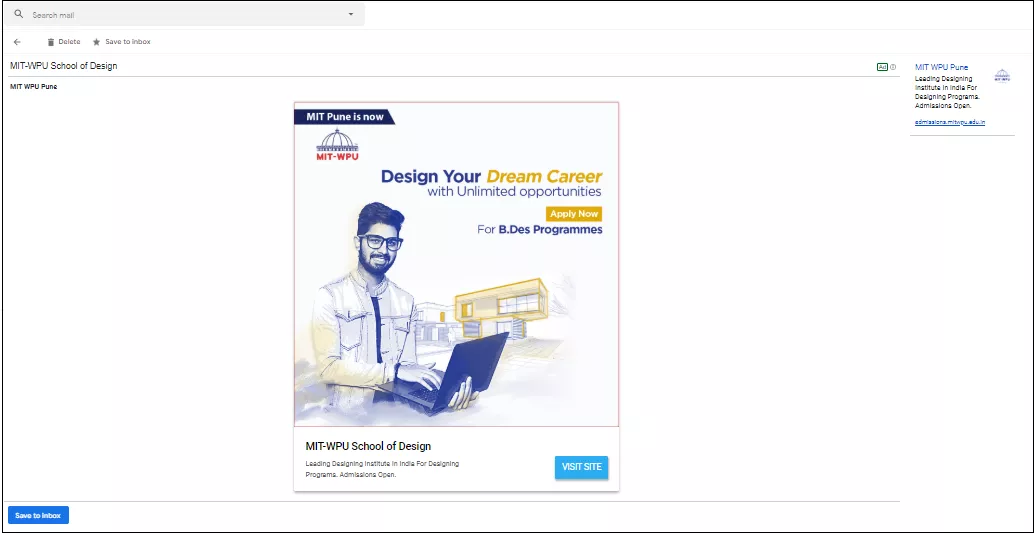Click the sender name MIT WPU Pune
Screen dimensions: 1034x534
(x=33, y=86)
